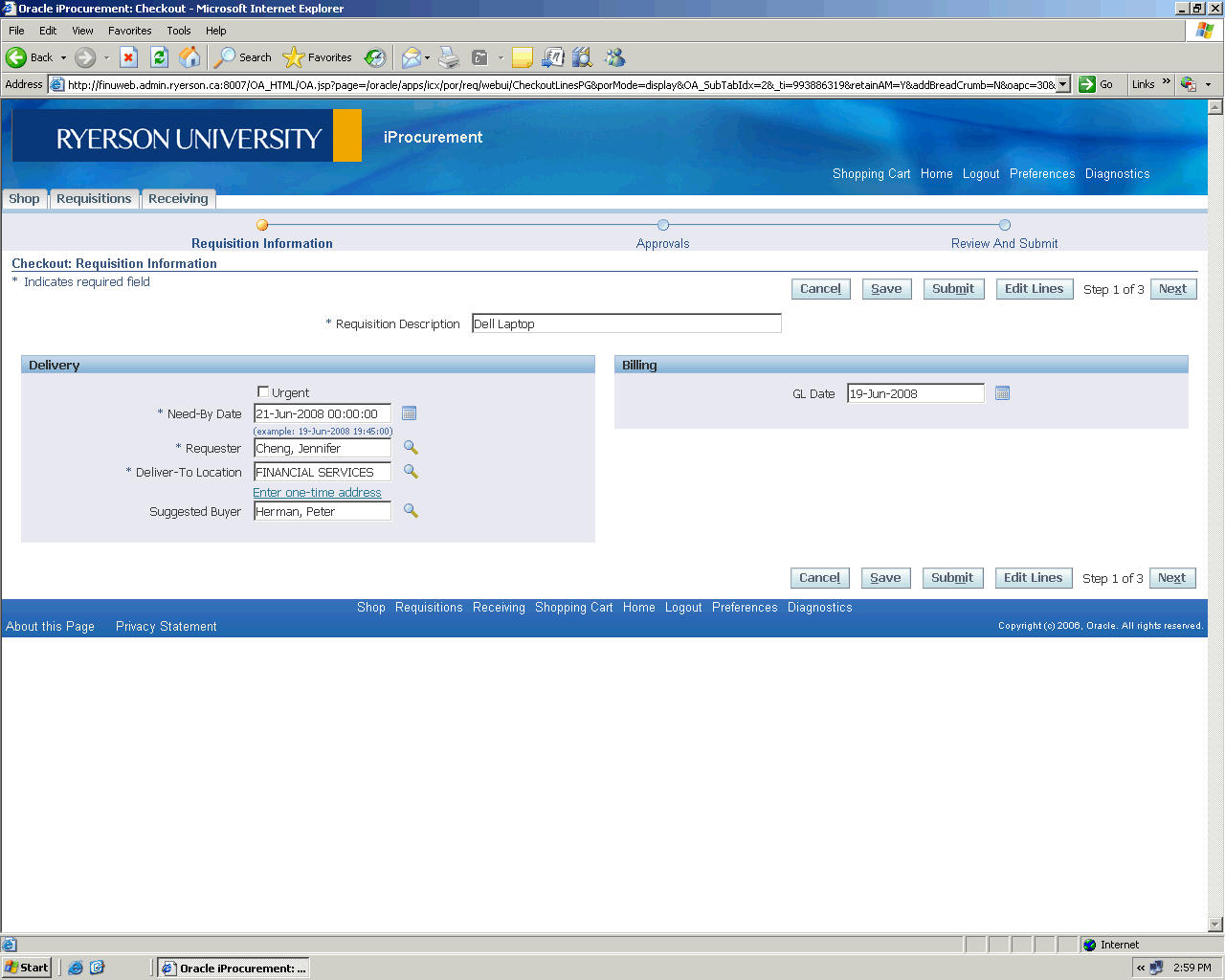Image resolution: width=1225 pixels, height=980 pixels.
Task: Click the Requisition Description text field
Action: 627,323
